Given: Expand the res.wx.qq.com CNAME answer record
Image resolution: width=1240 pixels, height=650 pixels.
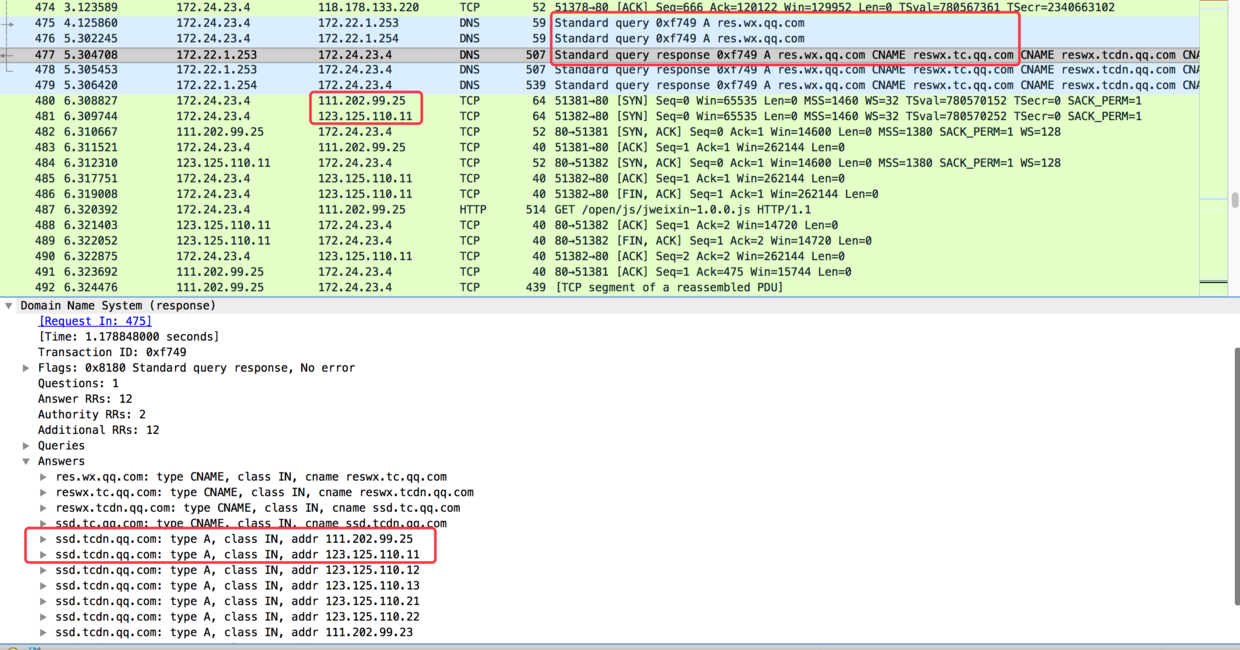Looking at the screenshot, I should pos(43,477).
